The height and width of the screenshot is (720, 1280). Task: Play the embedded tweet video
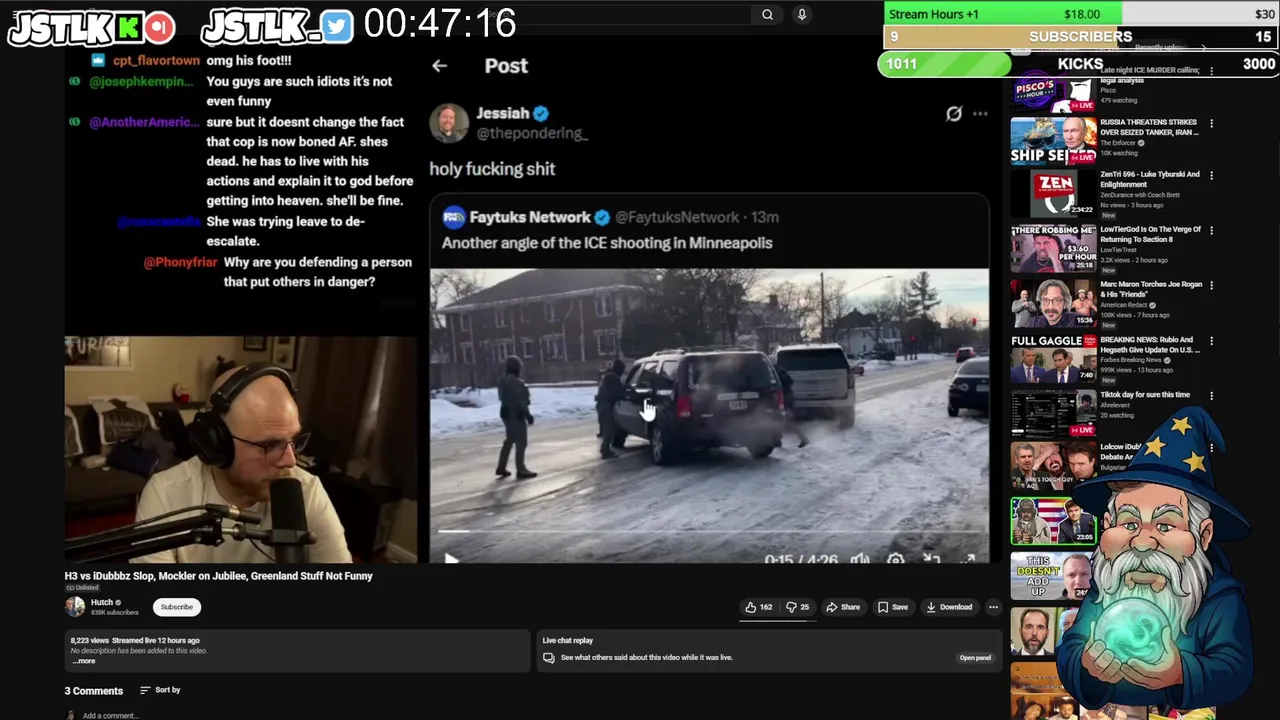pyautogui.click(x=451, y=560)
